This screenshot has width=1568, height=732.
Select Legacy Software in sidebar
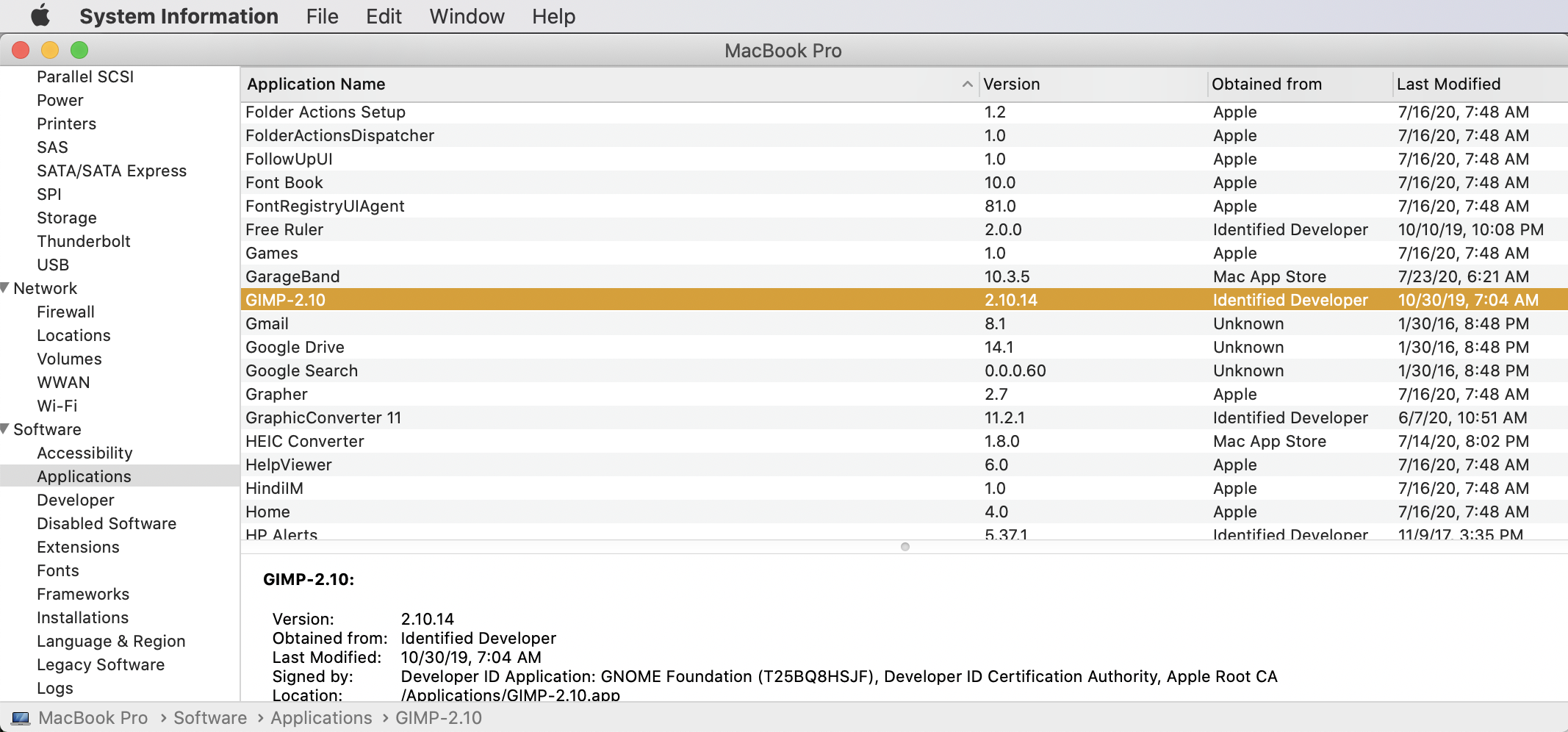tap(101, 664)
